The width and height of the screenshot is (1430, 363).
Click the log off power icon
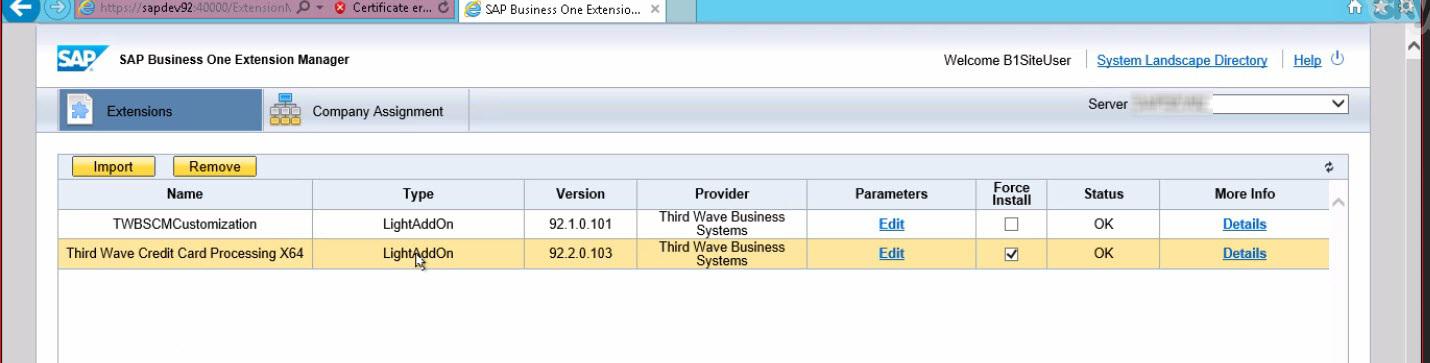pyautogui.click(x=1337, y=60)
